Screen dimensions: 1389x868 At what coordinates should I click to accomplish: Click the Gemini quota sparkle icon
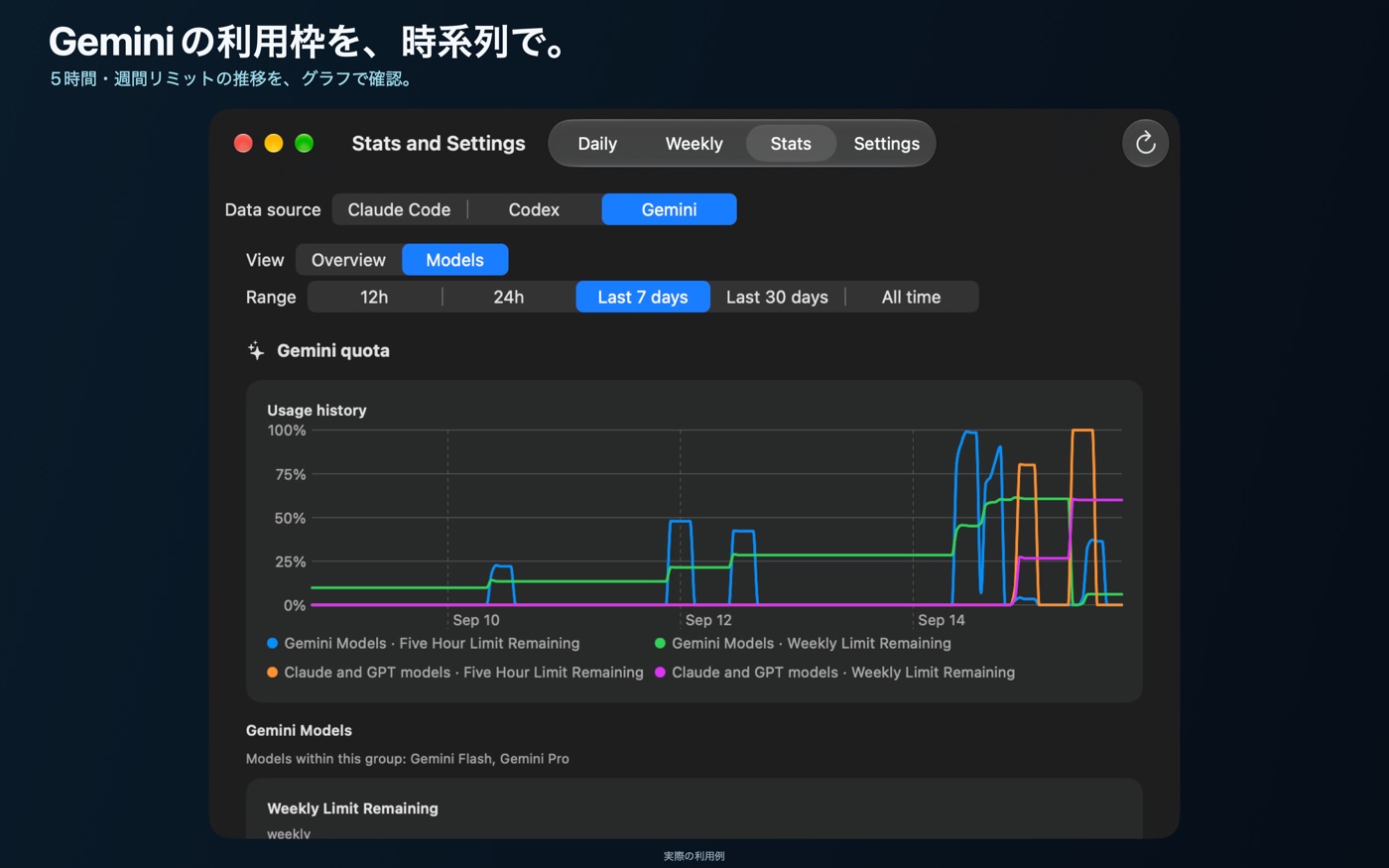[256, 350]
